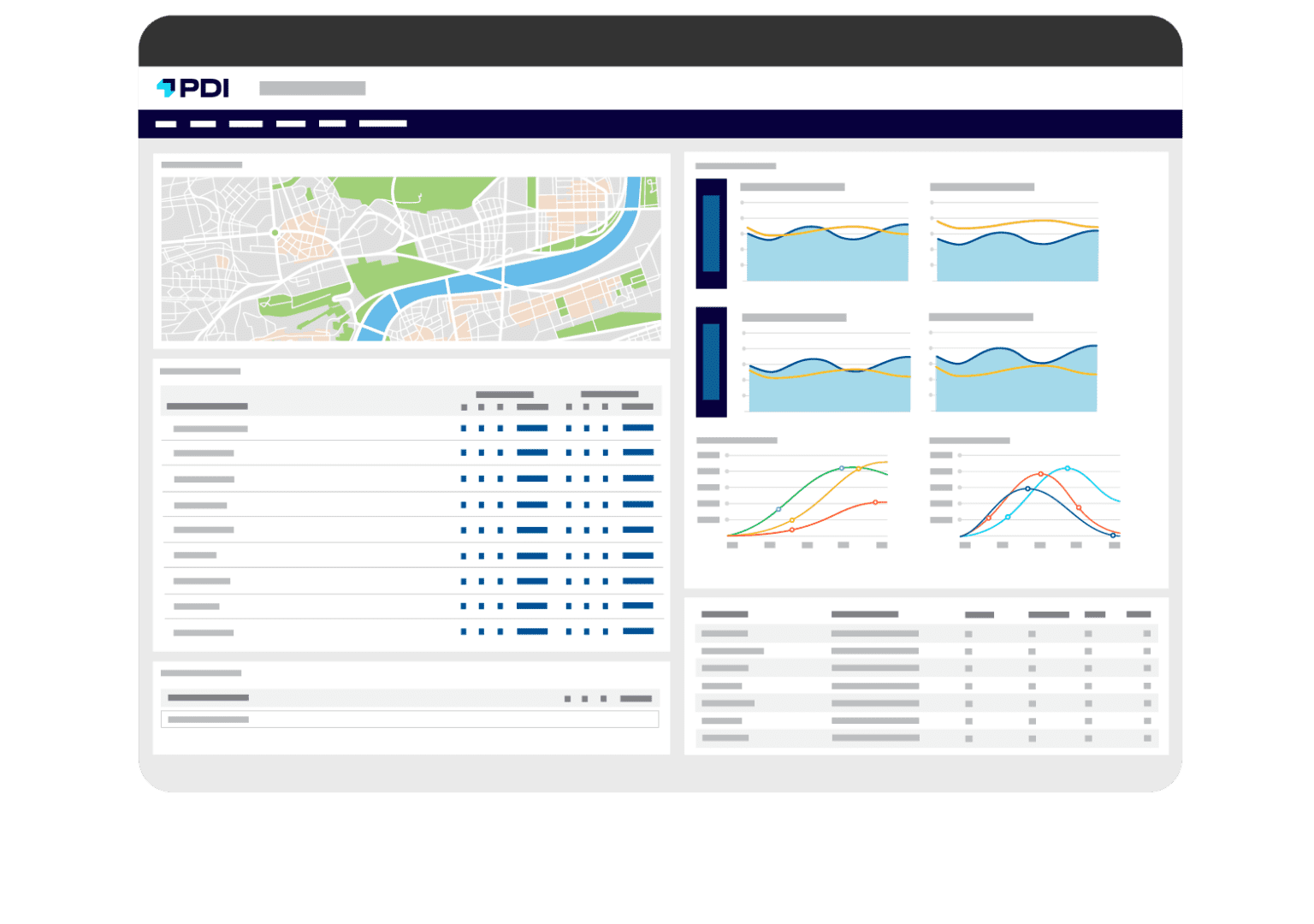Click the cyan peak marker on the bell-curve chart

(1067, 468)
